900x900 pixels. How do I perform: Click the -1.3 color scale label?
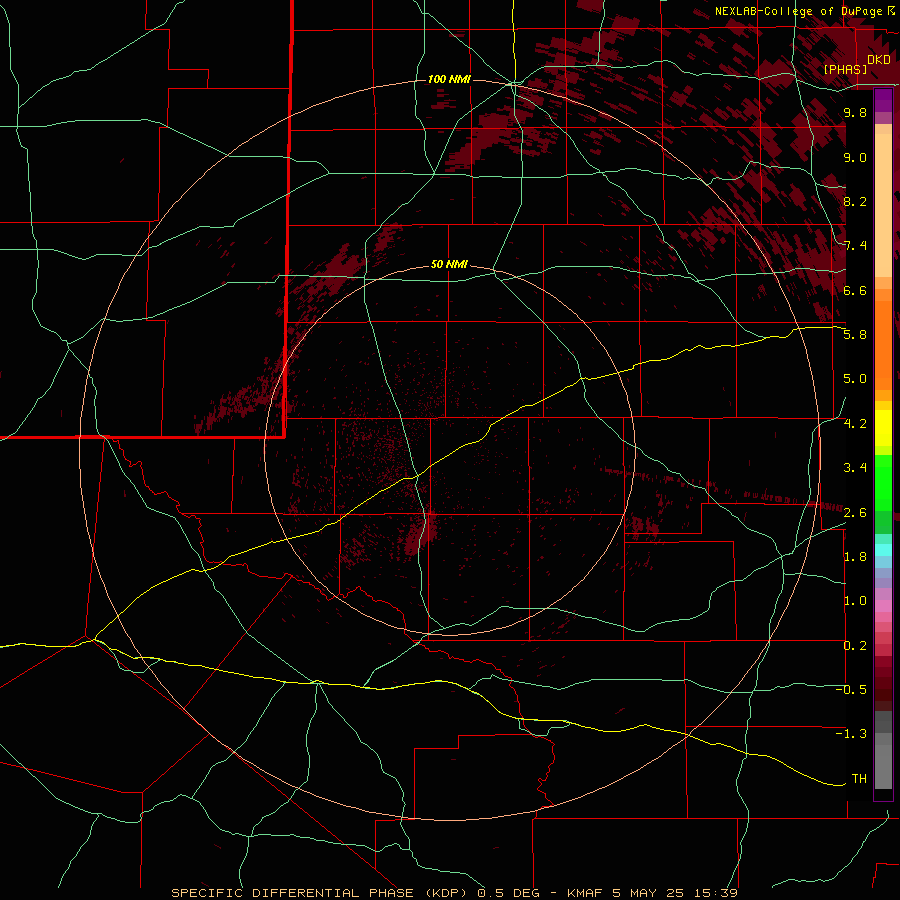(851, 734)
